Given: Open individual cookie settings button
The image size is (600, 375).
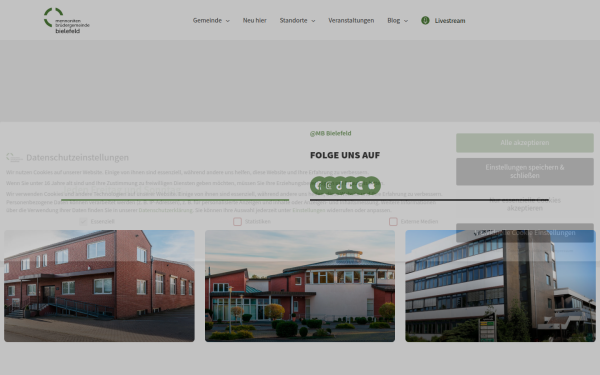Looking at the screenshot, I should click(525, 233).
